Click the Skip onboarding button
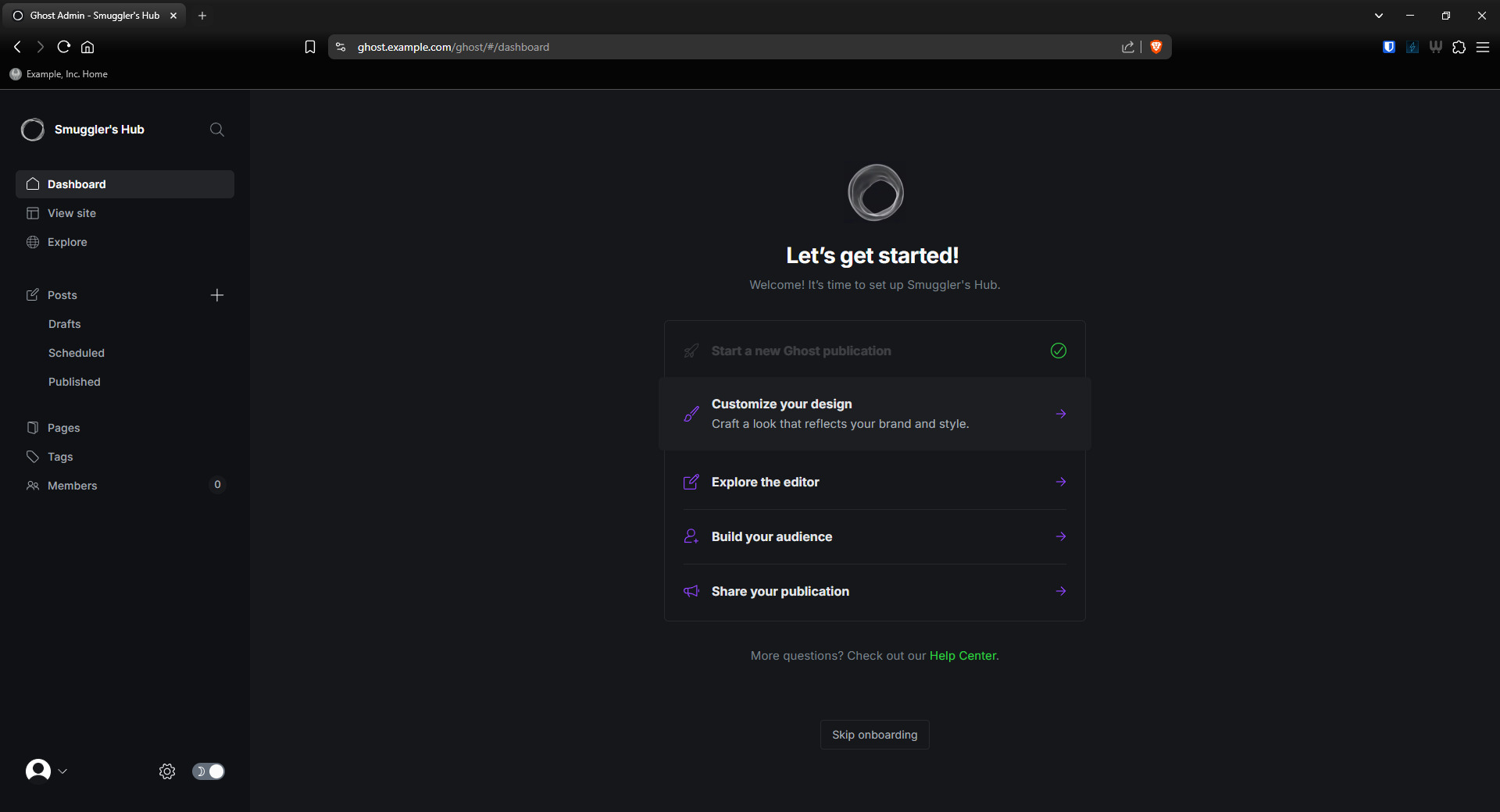Viewport: 1500px width, 812px height. pos(874,735)
